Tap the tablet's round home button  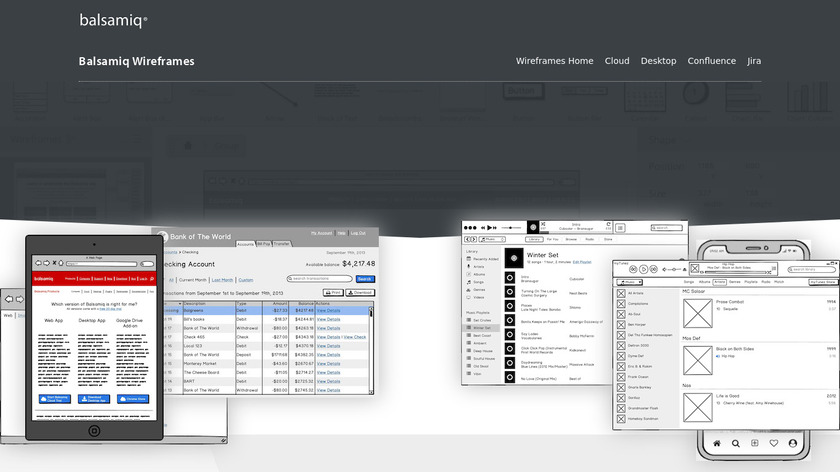tap(94, 431)
